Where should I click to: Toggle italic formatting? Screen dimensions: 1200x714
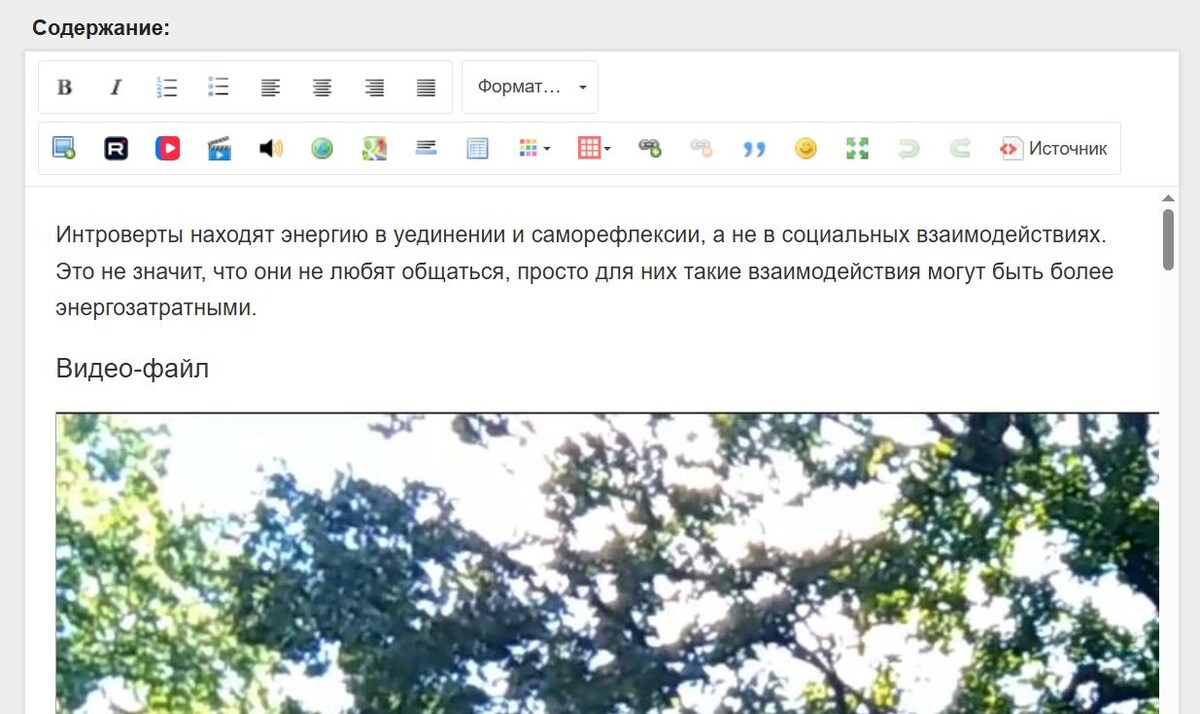click(116, 87)
